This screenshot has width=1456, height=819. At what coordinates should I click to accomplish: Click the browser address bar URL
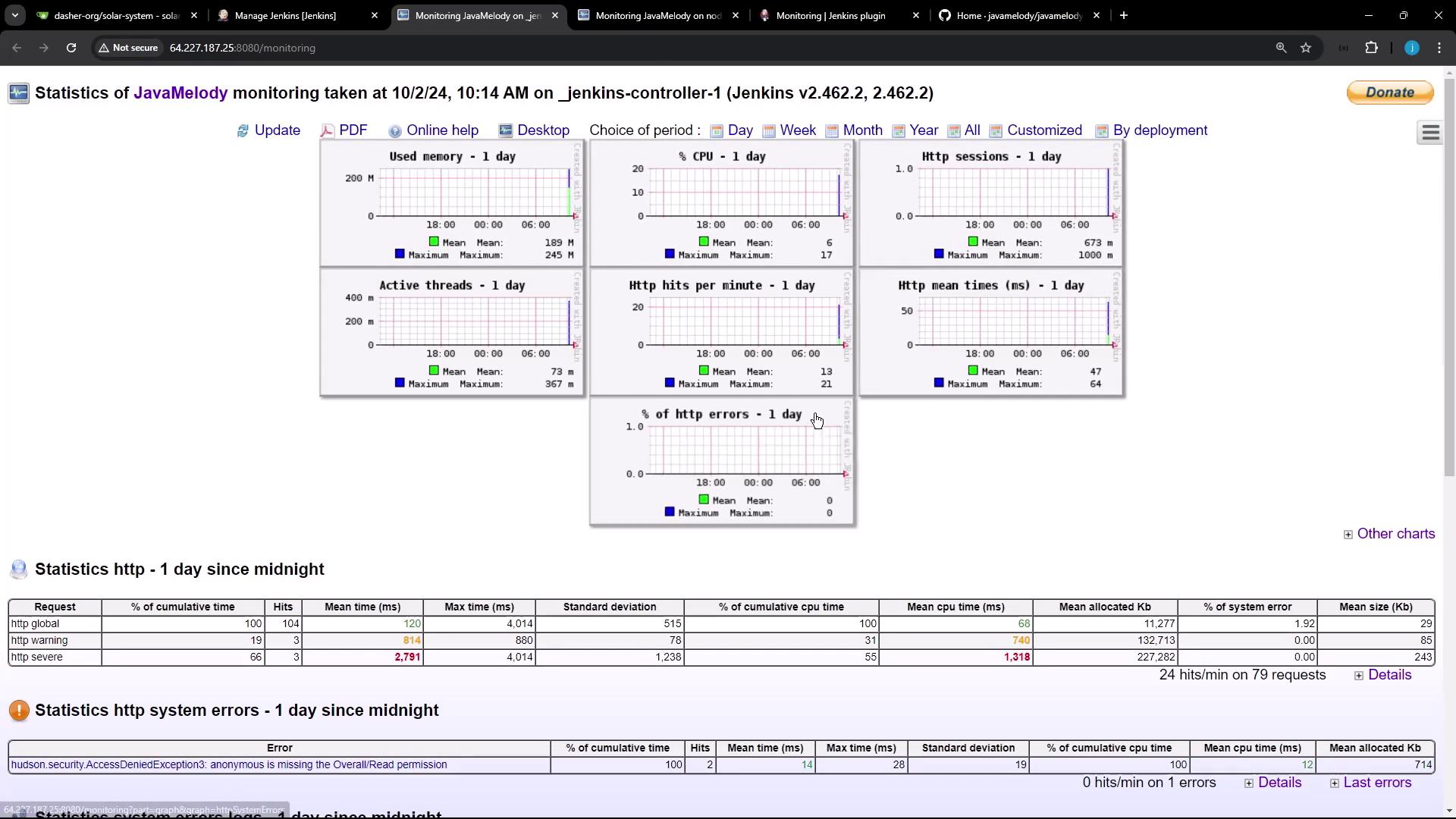pyautogui.click(x=243, y=48)
